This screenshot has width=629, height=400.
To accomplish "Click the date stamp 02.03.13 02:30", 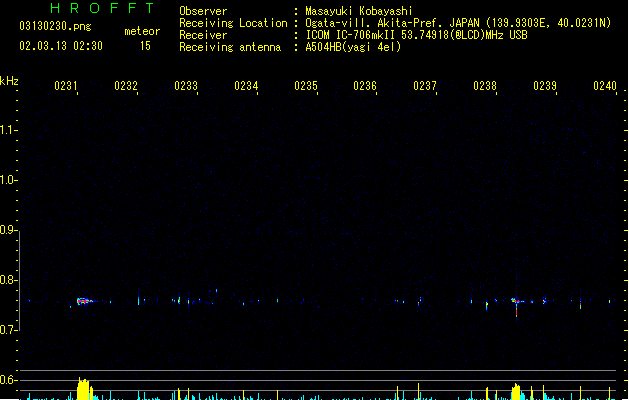I will tap(61, 46).
